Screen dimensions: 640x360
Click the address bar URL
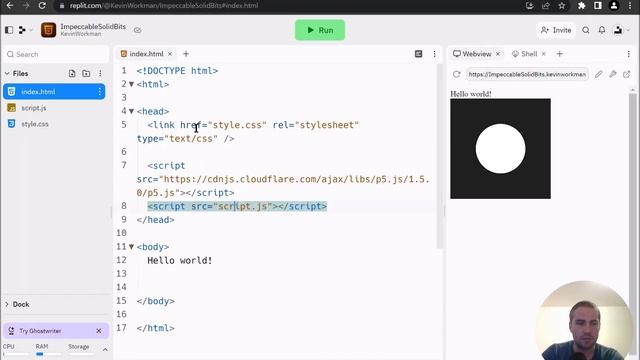coord(164,6)
